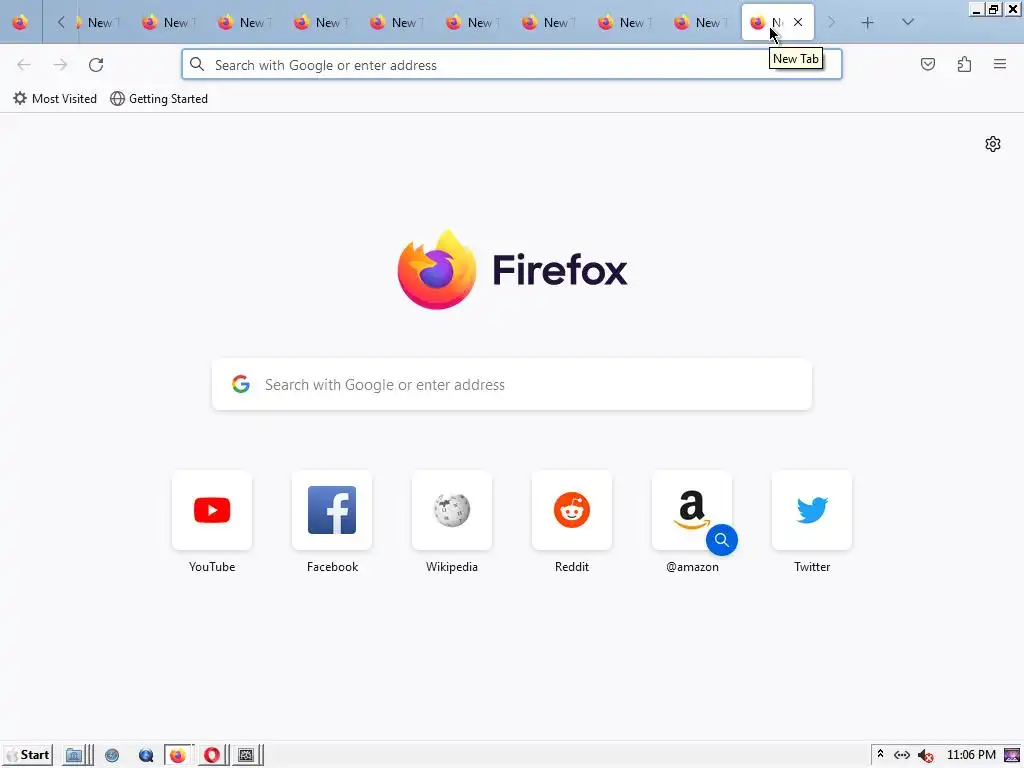
Task: Open the pinned Firefox tab at far left
Action: point(20,22)
